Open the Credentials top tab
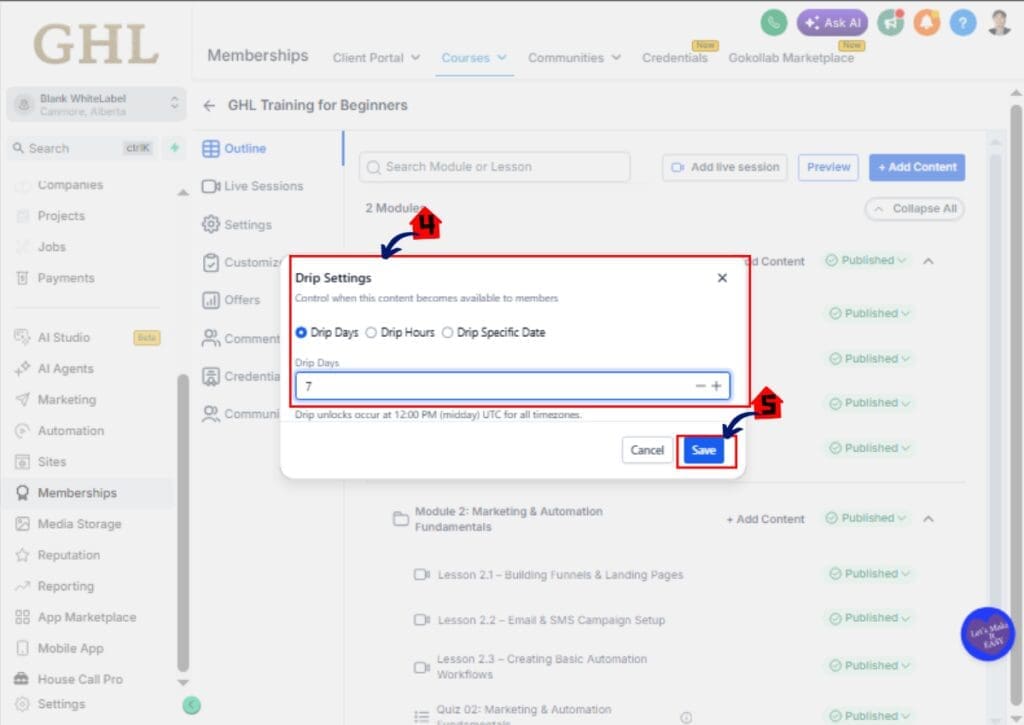Image resolution: width=1024 pixels, height=725 pixels. (x=675, y=58)
